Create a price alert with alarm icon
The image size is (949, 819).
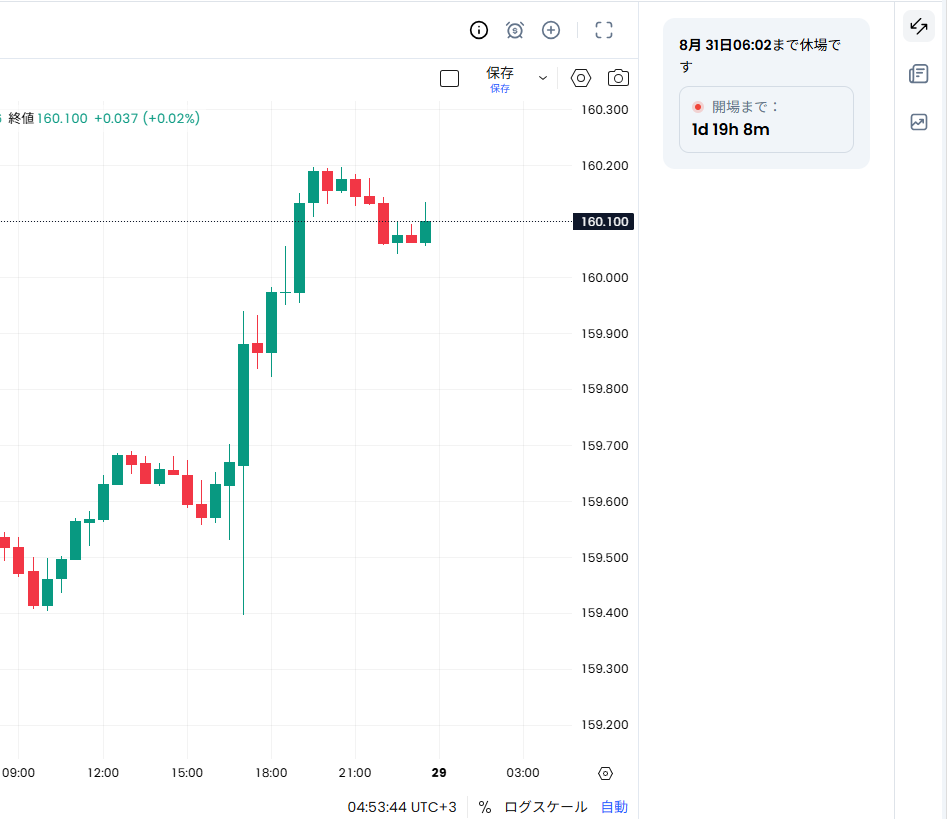pyautogui.click(x=514, y=30)
